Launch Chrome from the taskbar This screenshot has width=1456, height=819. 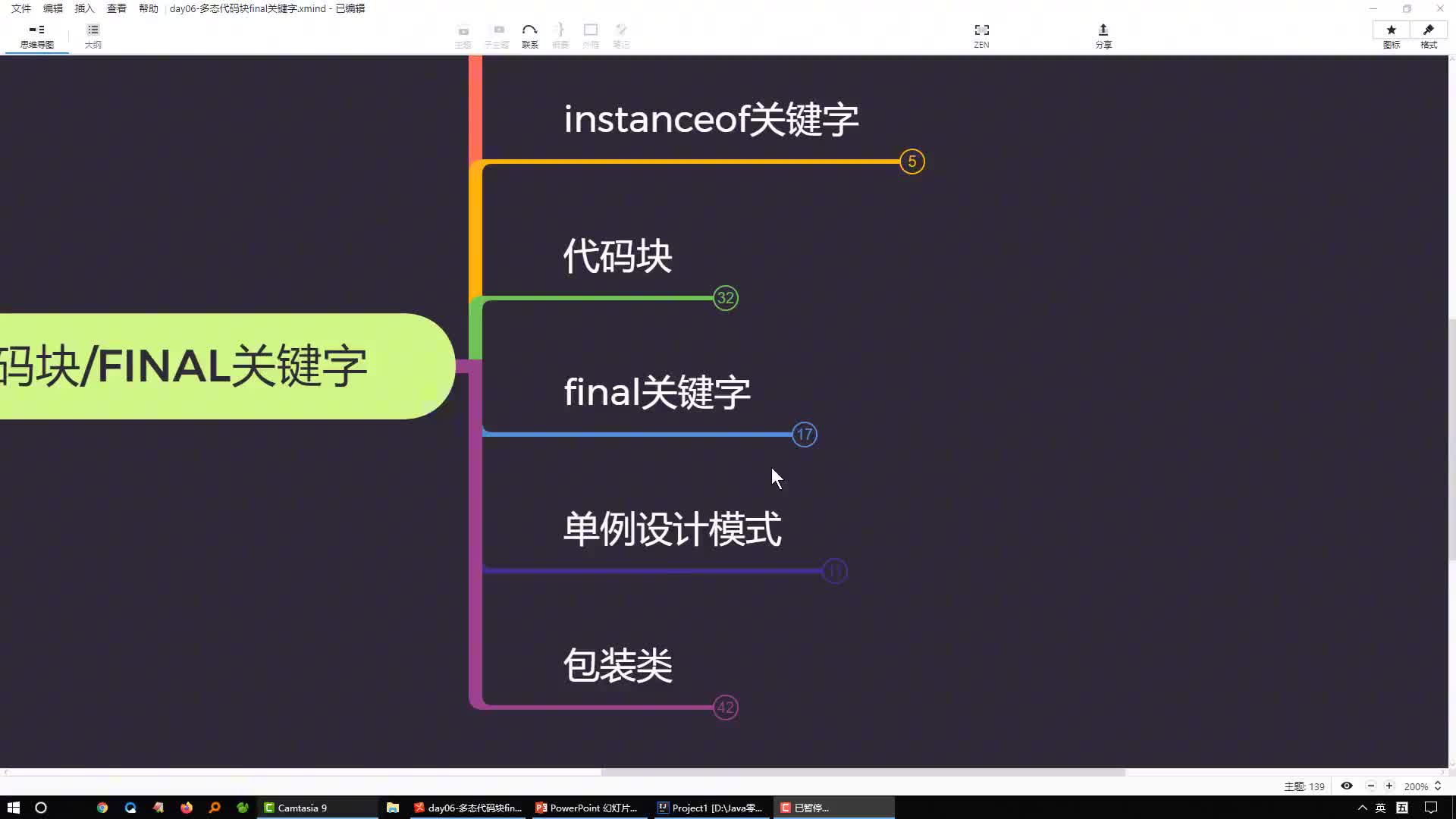(102, 808)
